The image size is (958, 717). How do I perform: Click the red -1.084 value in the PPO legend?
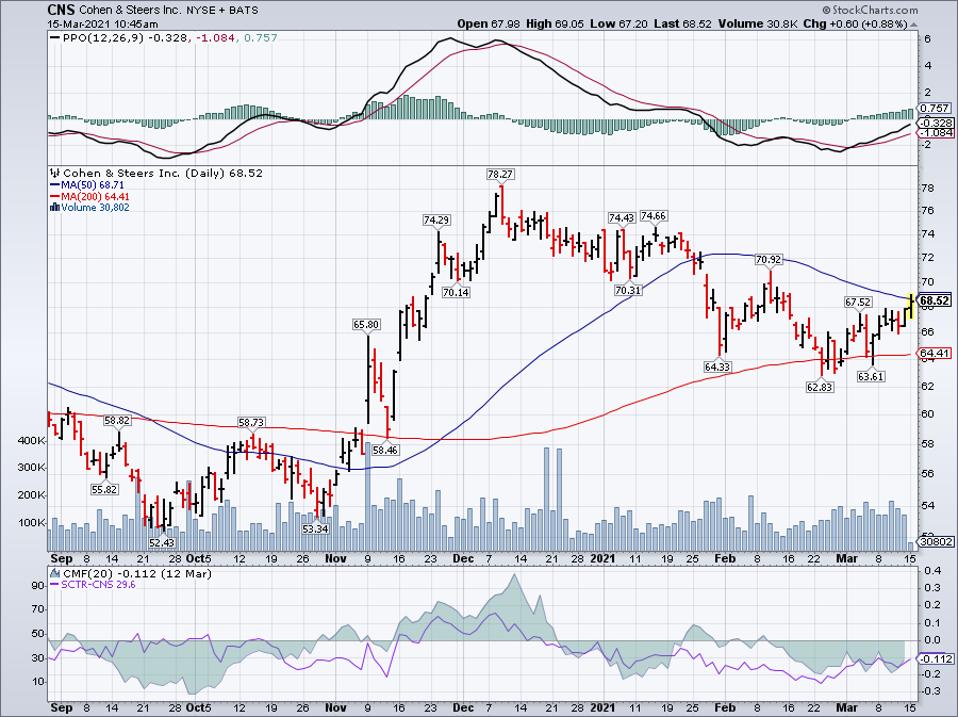coord(216,38)
